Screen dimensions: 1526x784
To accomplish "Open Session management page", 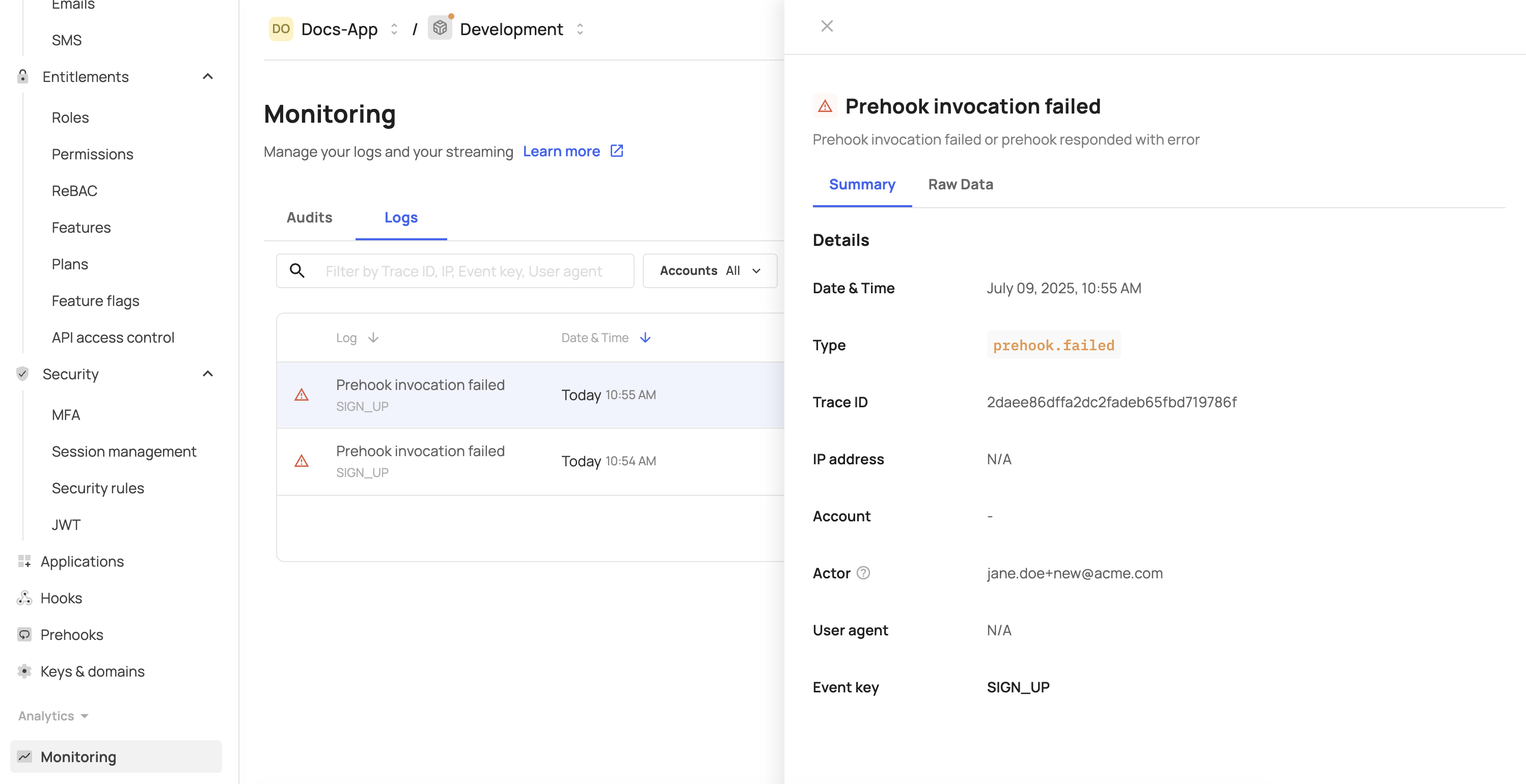I will (x=124, y=451).
